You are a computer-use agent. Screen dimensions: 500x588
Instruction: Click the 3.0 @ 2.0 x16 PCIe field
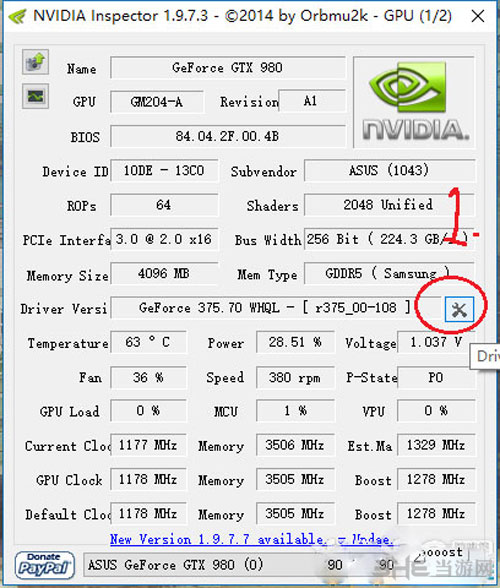[x=164, y=239]
